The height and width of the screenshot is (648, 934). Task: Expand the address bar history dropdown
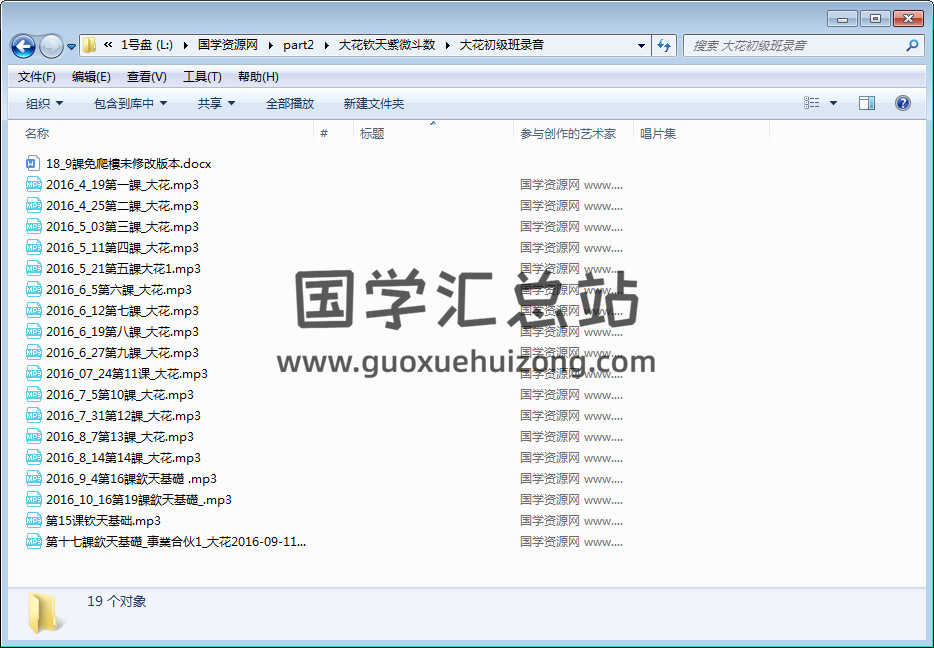[641, 46]
